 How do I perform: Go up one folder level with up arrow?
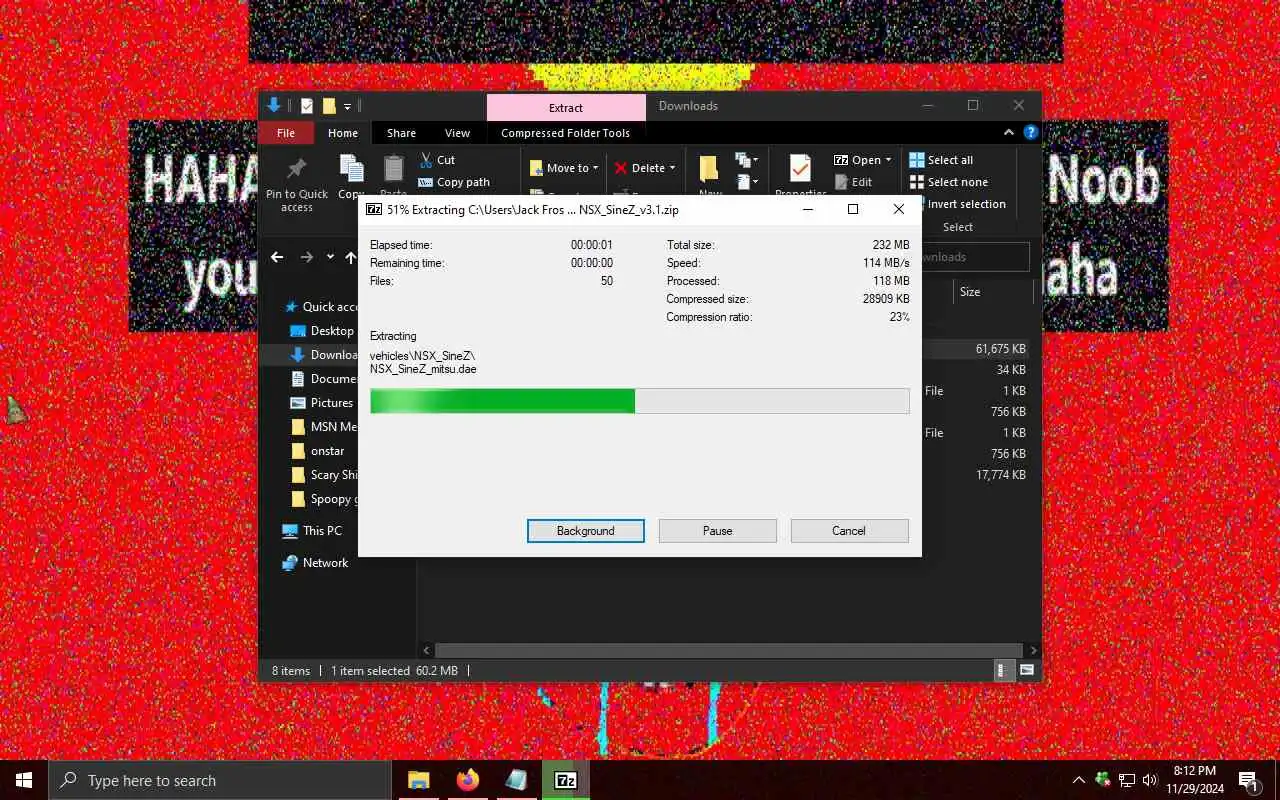(x=351, y=257)
